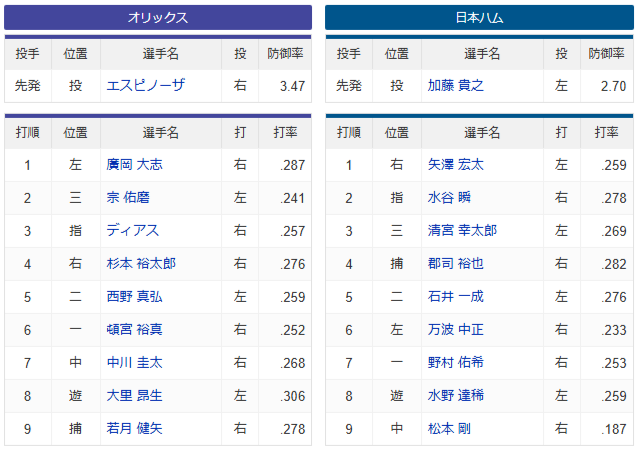Open player link エスピノーザ
Screen dimensions: 636x456
point(146,85)
